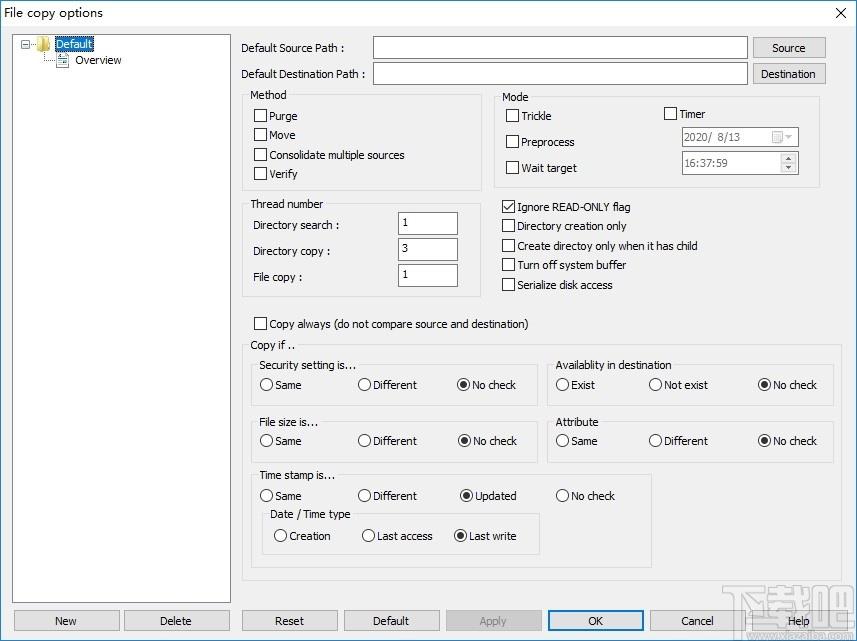Check Copy always option

pyautogui.click(x=260, y=324)
